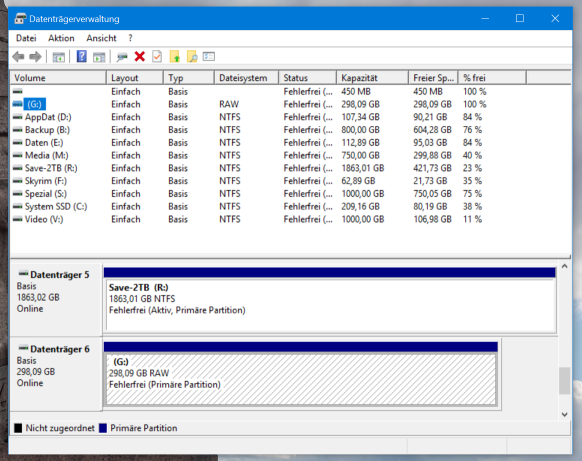Image resolution: width=582 pixels, height=461 pixels.
Task: Click the scroll down arrow of disk pane
Action: coord(565,414)
